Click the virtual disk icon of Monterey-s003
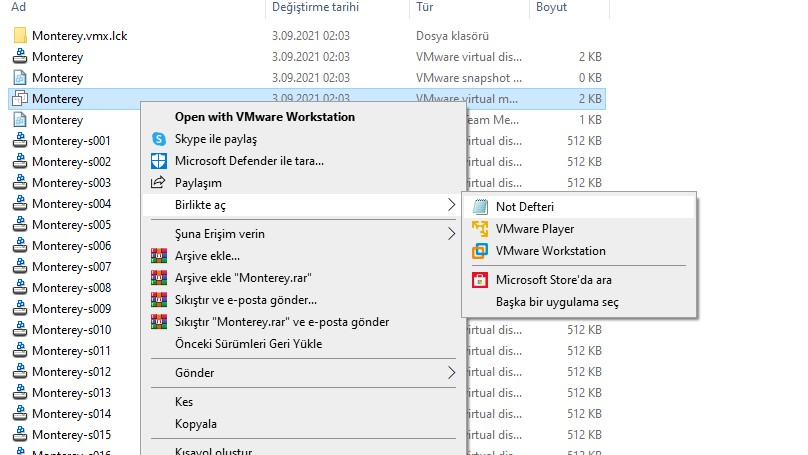The image size is (808, 455). pos(20,182)
